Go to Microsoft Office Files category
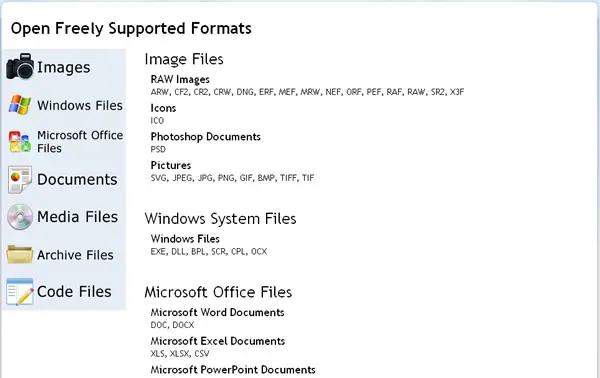 [x=80, y=142]
